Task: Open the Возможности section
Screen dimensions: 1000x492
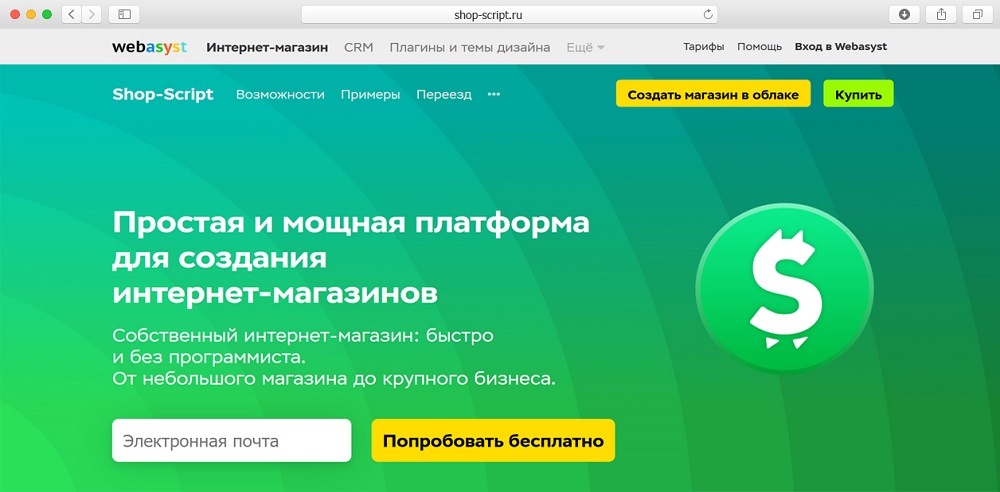Action: (x=280, y=94)
